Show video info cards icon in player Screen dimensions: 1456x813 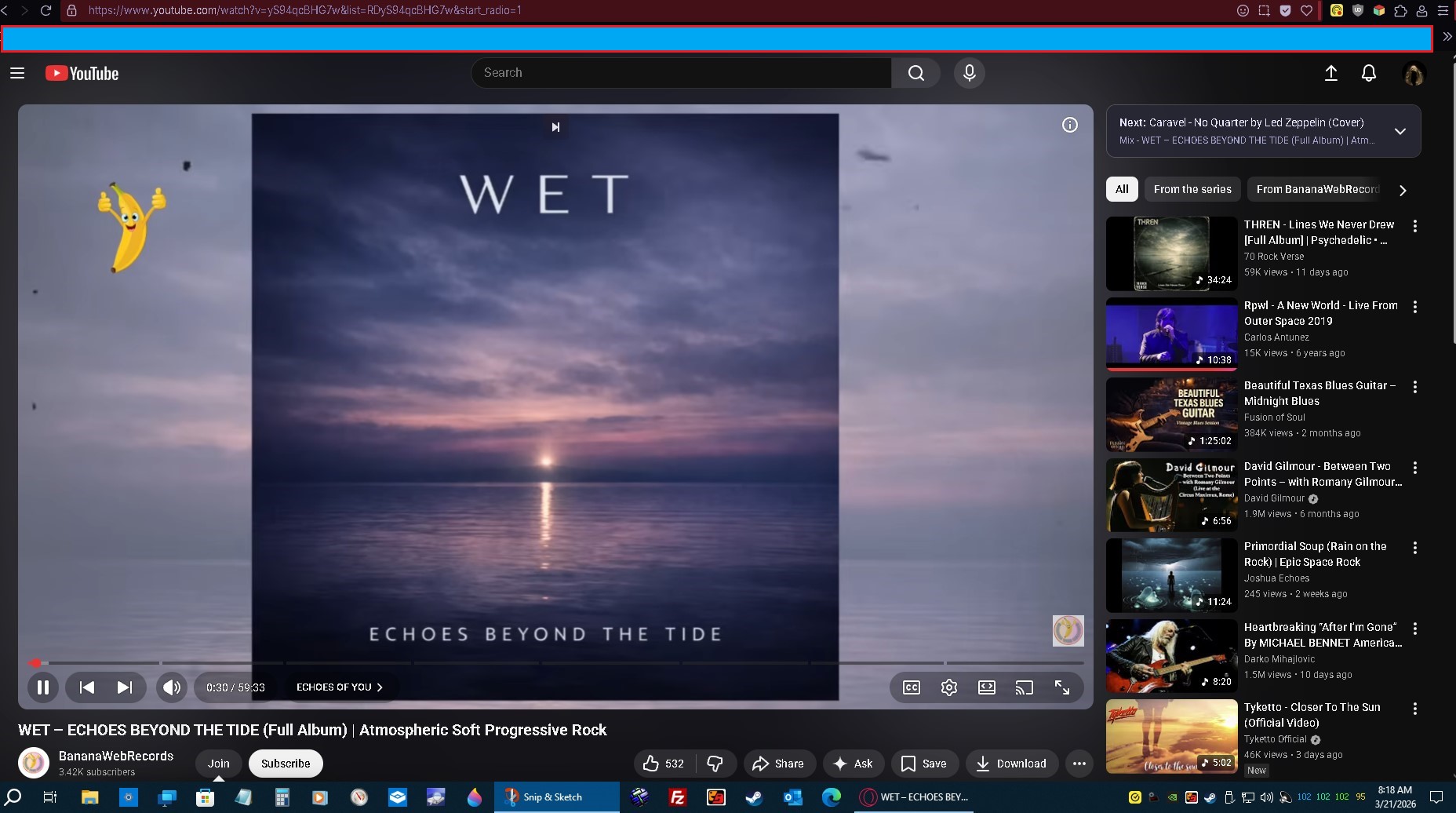[x=1070, y=125]
